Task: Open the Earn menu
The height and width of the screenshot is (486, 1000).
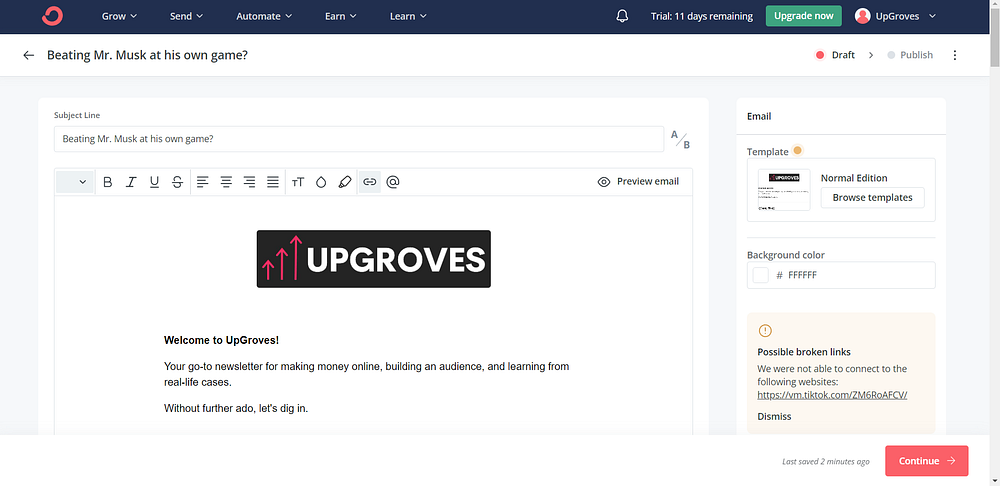Action: (x=340, y=17)
